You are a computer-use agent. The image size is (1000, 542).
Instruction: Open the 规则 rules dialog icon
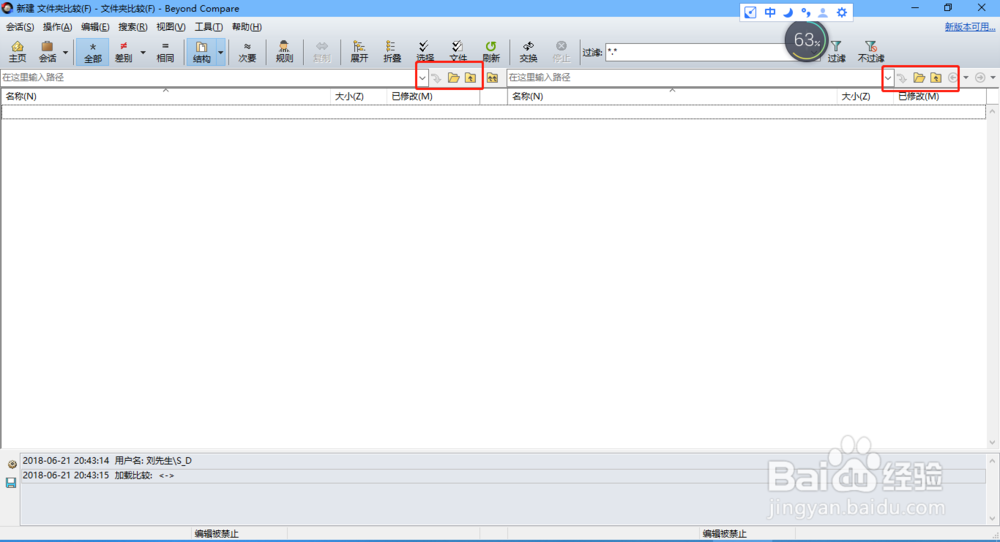[284, 52]
